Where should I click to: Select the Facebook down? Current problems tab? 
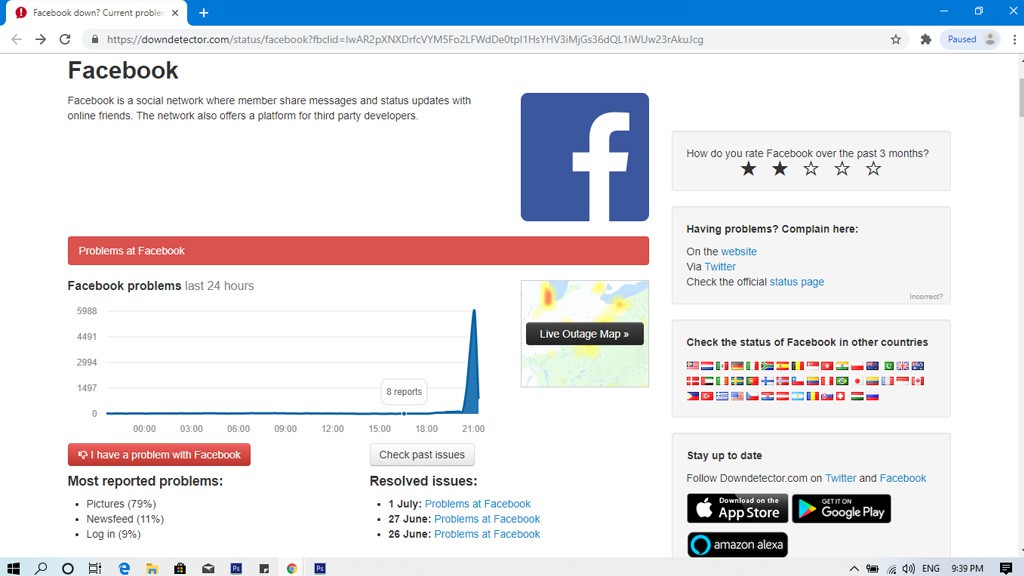click(97, 12)
